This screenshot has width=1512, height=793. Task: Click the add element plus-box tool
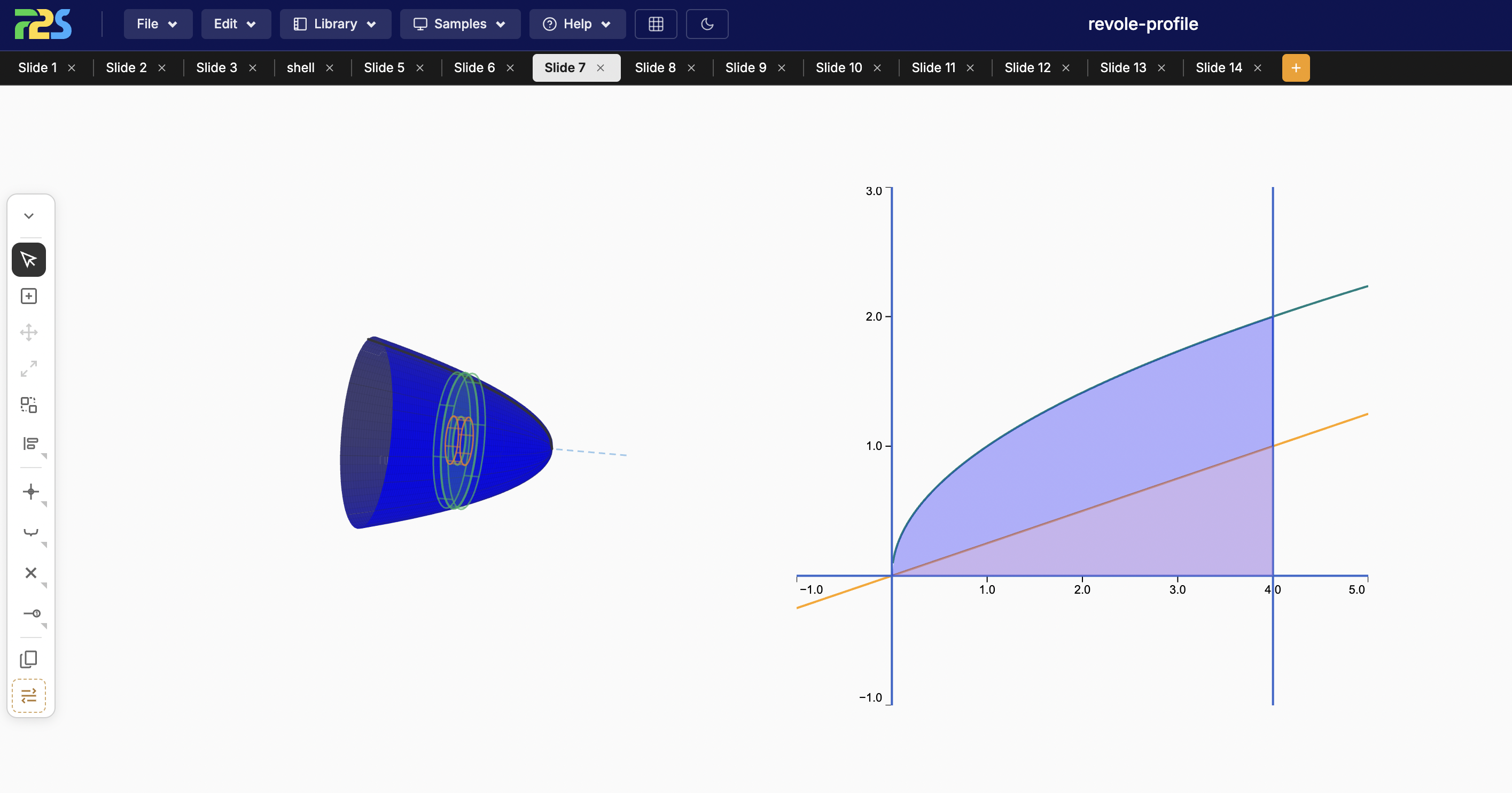click(29, 296)
